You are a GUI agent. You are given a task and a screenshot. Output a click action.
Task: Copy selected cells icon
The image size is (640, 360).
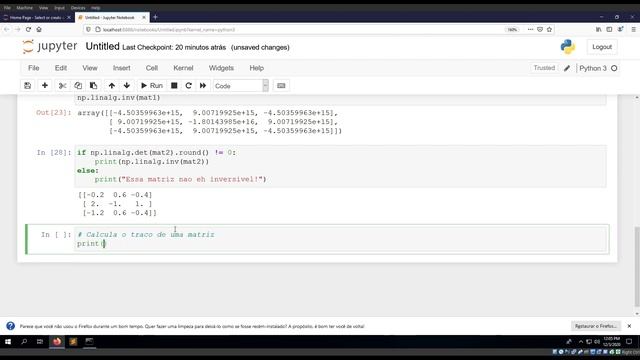point(78,86)
